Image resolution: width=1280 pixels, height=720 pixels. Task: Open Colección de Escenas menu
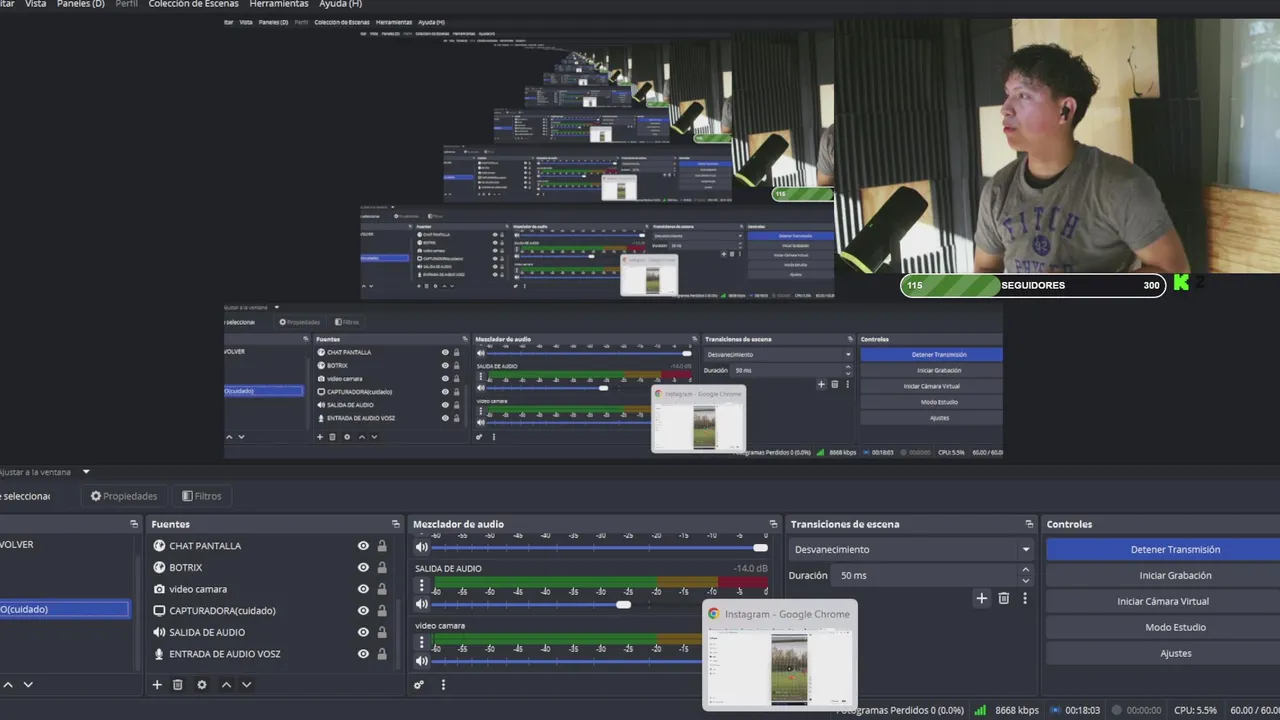[194, 4]
